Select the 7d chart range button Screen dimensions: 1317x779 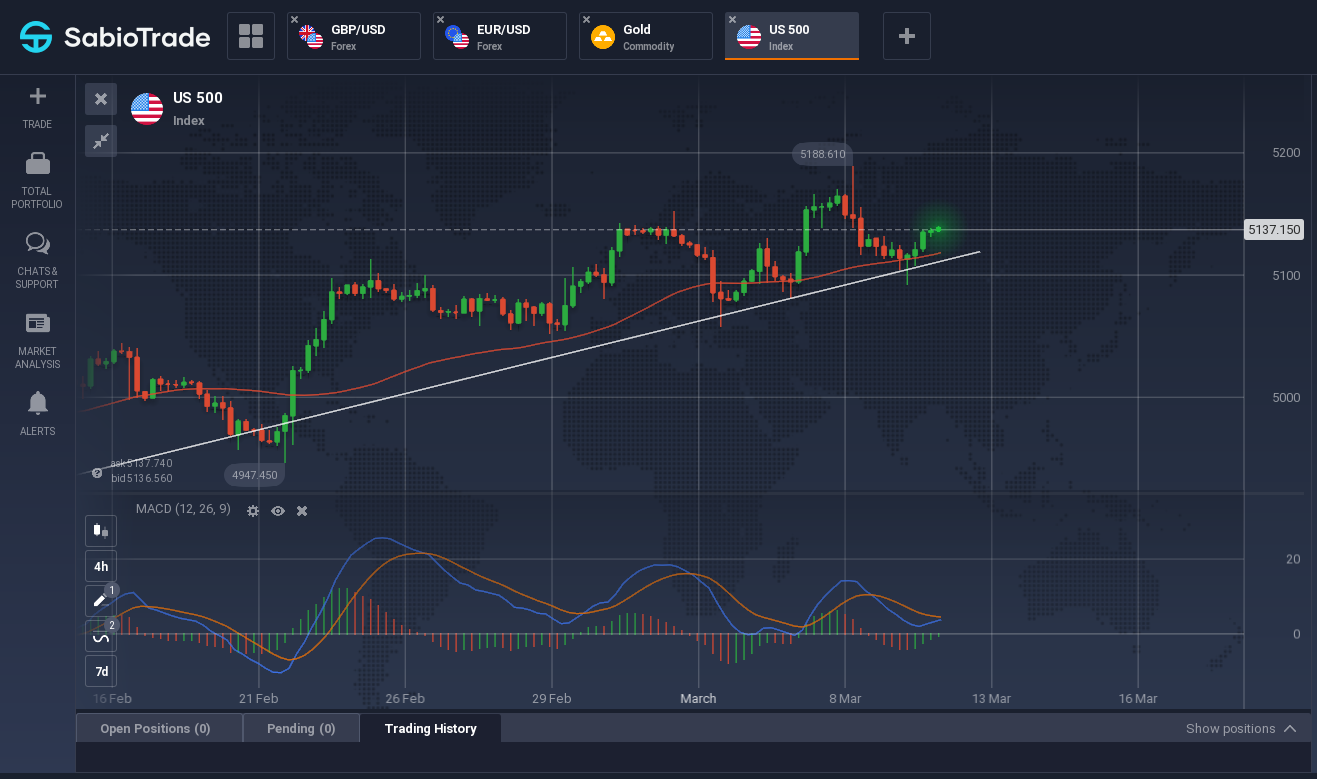pyautogui.click(x=100, y=670)
